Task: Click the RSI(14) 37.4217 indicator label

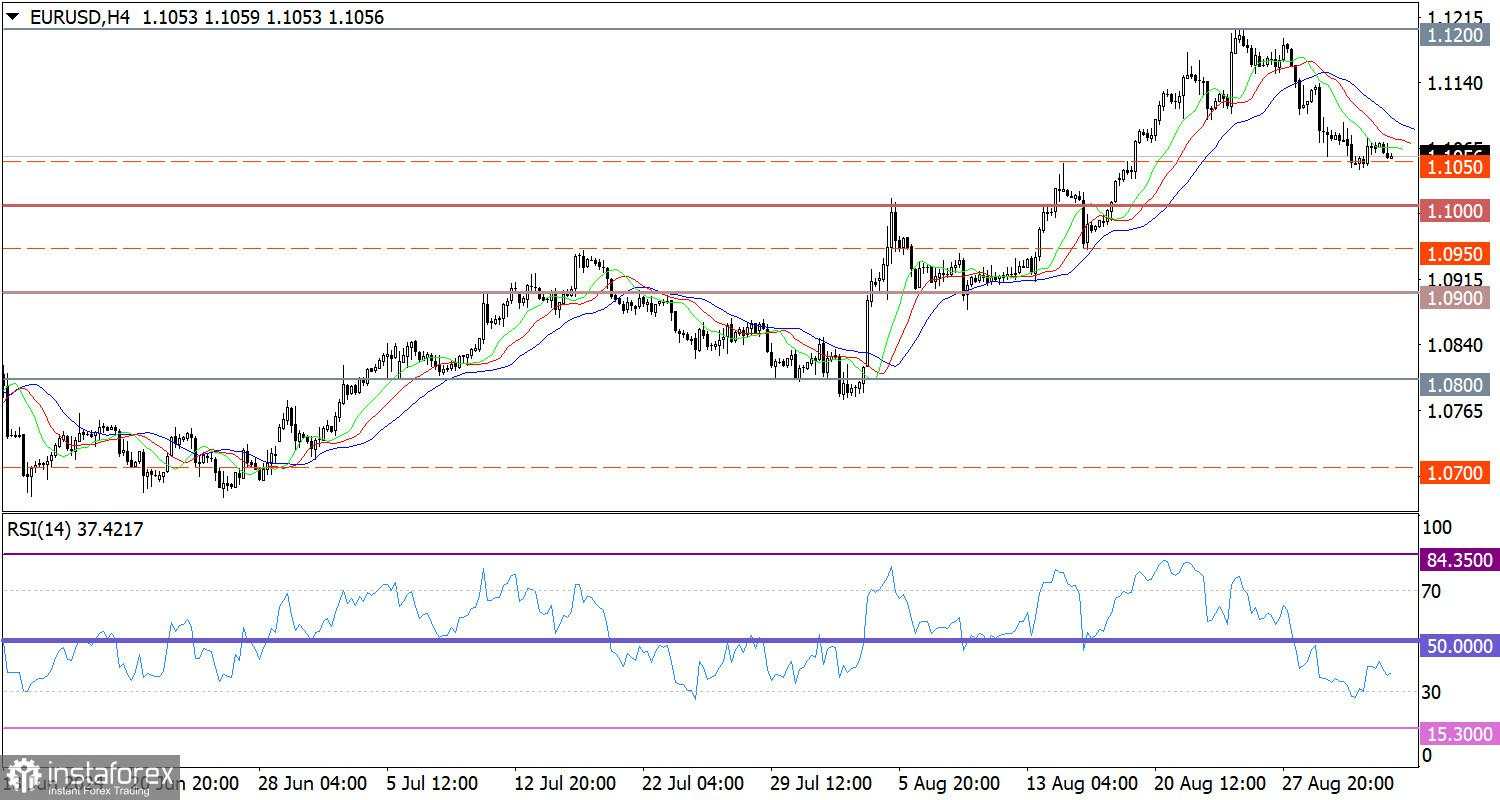Action: click(x=75, y=530)
